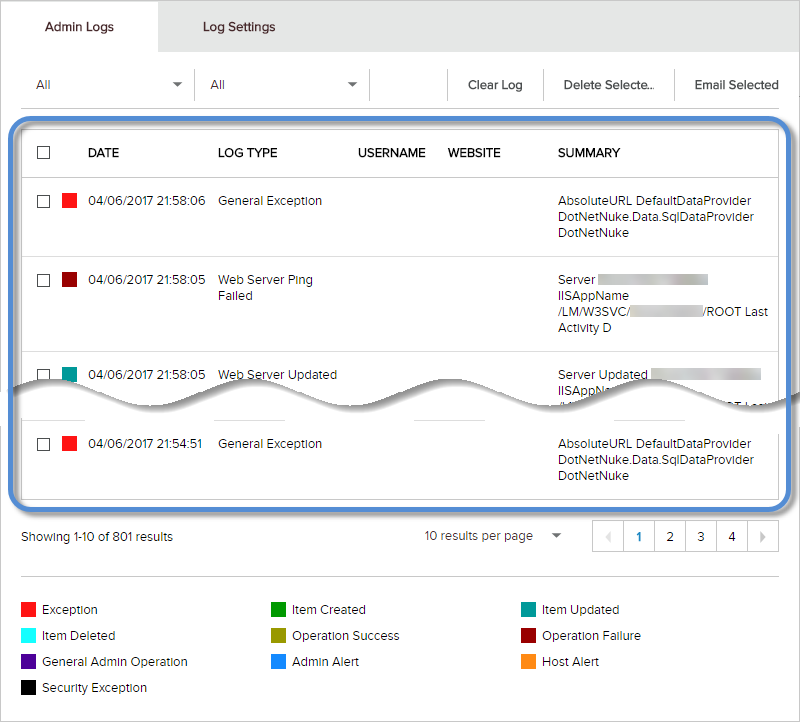This screenshot has width=800, height=722.
Task: Click the 21:58:06 General Exception log type
Action: (x=270, y=201)
